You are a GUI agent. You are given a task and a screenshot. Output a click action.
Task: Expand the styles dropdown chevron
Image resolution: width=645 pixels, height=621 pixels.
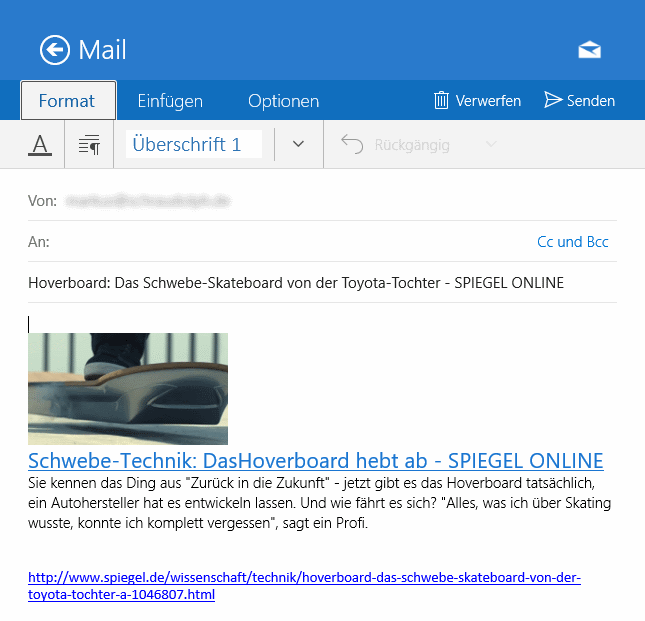point(298,144)
